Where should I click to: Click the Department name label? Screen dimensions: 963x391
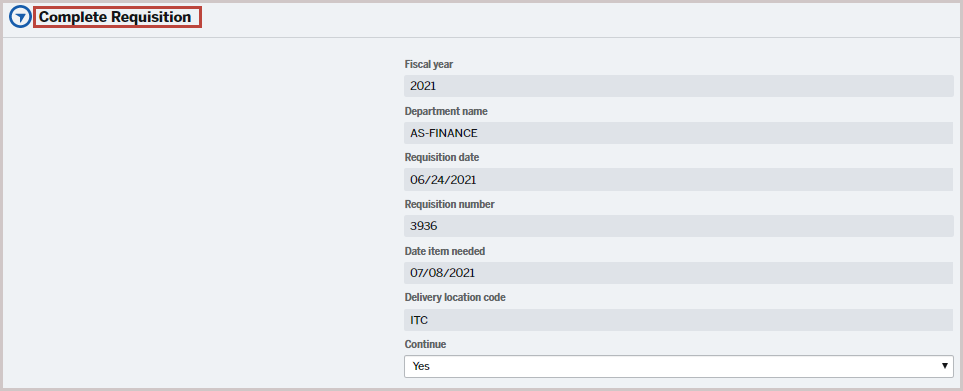pos(446,111)
